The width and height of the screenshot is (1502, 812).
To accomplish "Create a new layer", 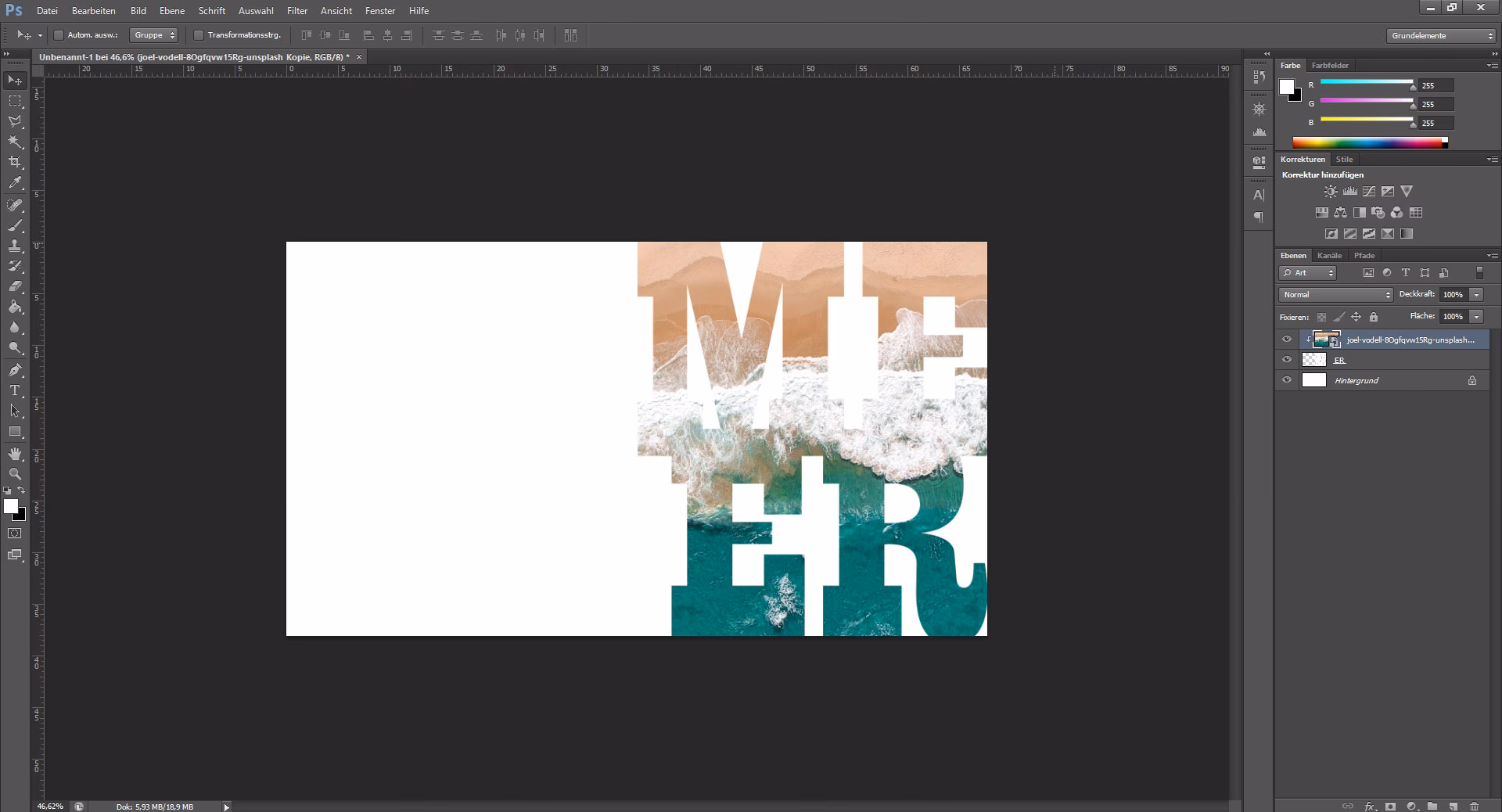I will pyautogui.click(x=1453, y=807).
